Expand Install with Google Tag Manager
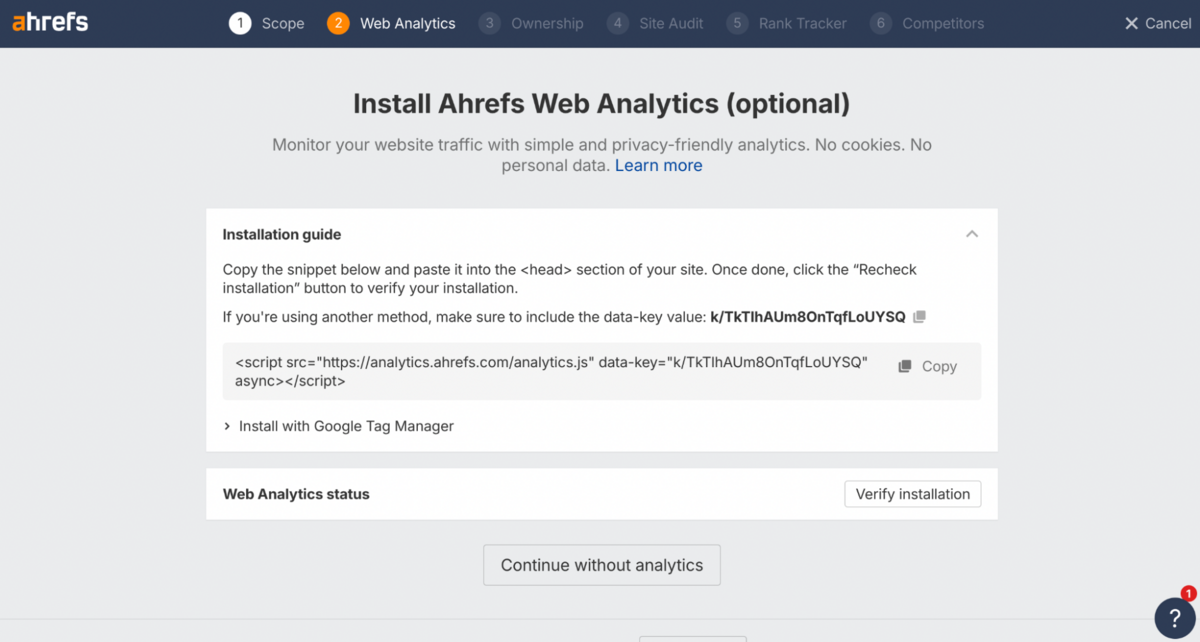 tap(338, 426)
